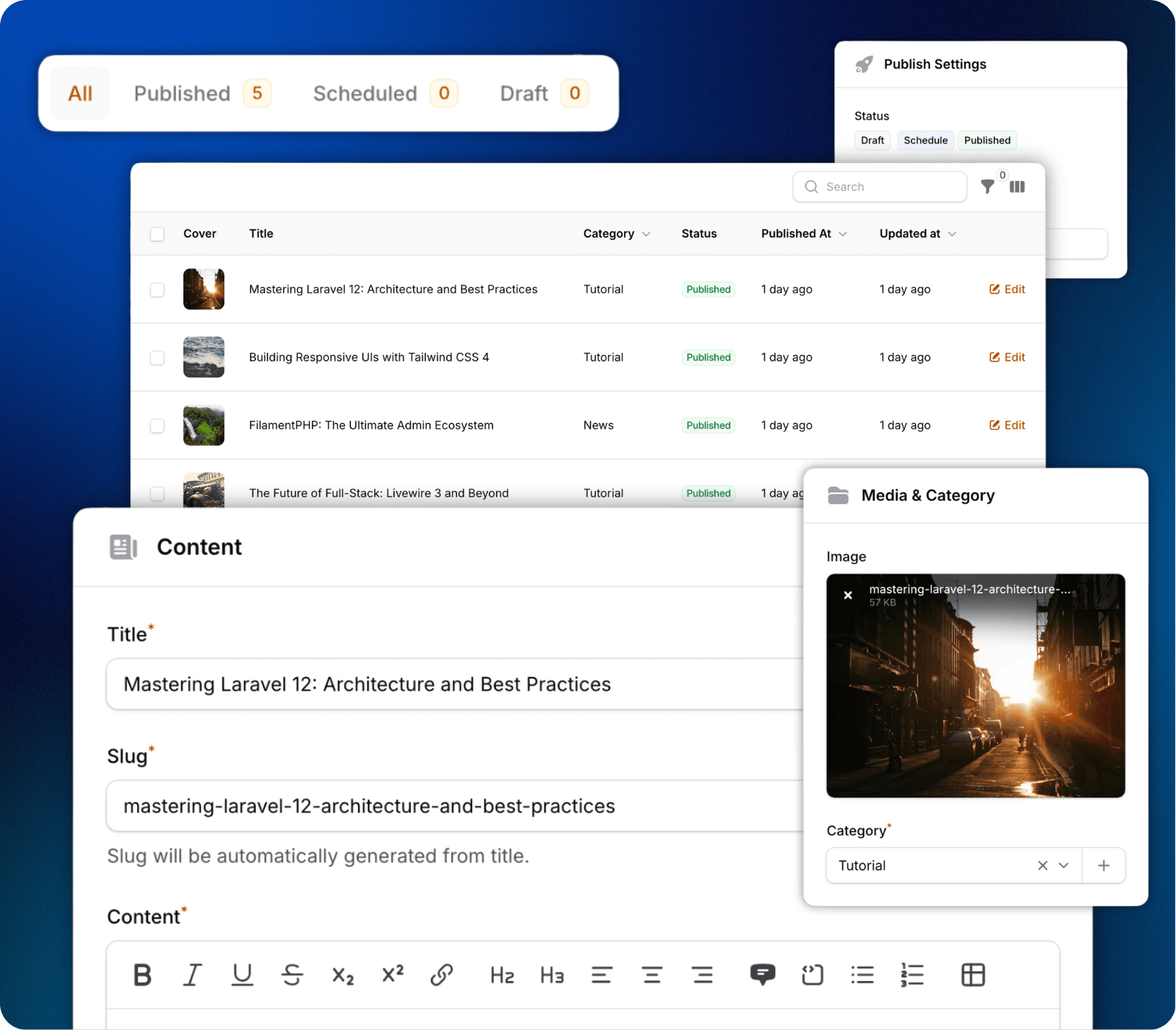Open the Tutorial category dropdown chevron
Screen dimensions: 1176x1030
pyautogui.click(x=1064, y=865)
